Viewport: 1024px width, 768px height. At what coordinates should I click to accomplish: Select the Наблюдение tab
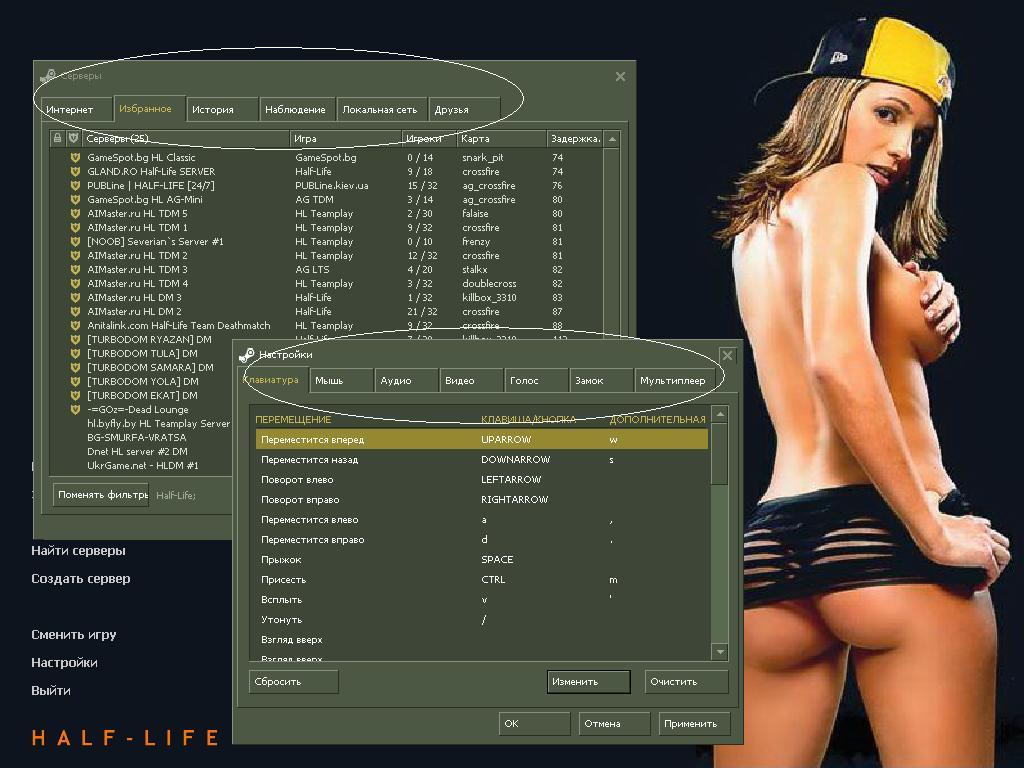(296, 109)
